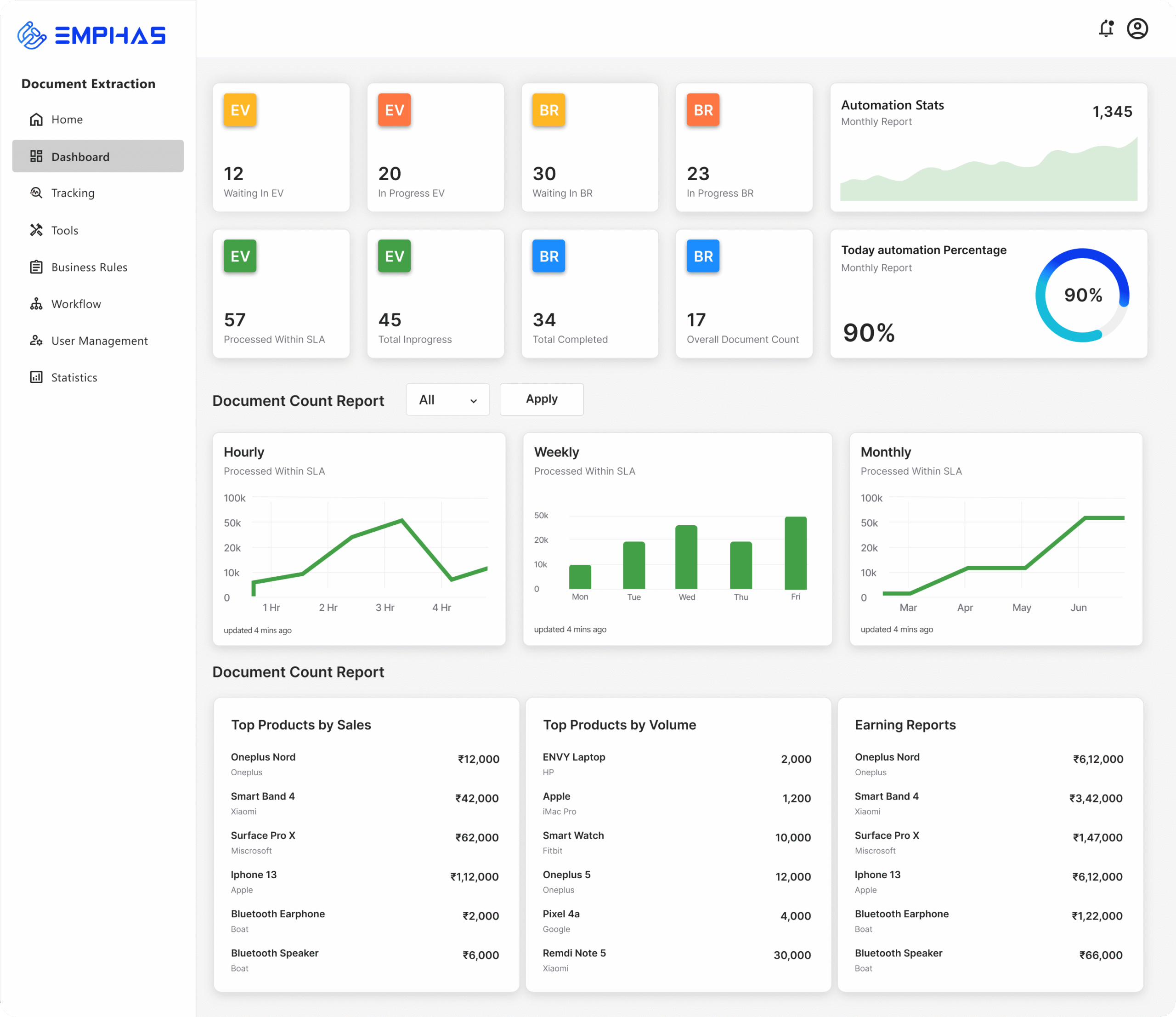Click the green EV badge for Processed Within SLA
1176x1017 pixels.
click(240, 256)
